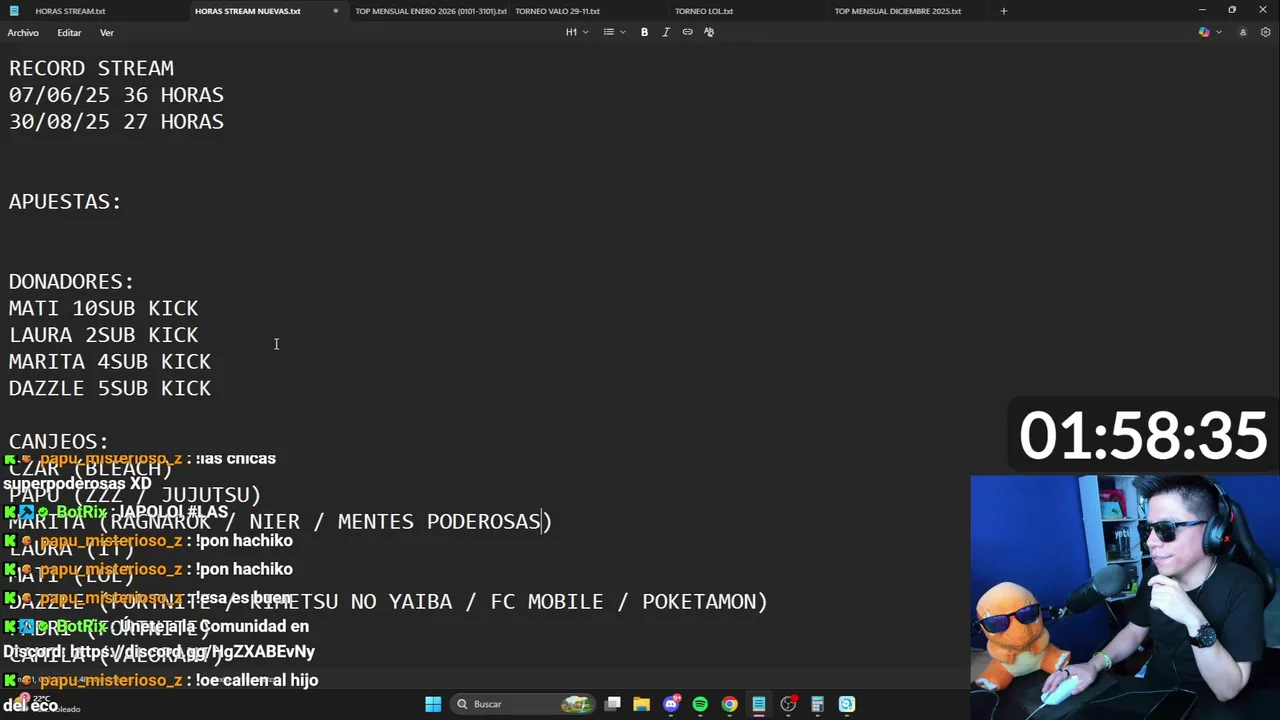The image size is (1280, 720).
Task: Click the Notepad app icon in title bar
Action: point(13,11)
